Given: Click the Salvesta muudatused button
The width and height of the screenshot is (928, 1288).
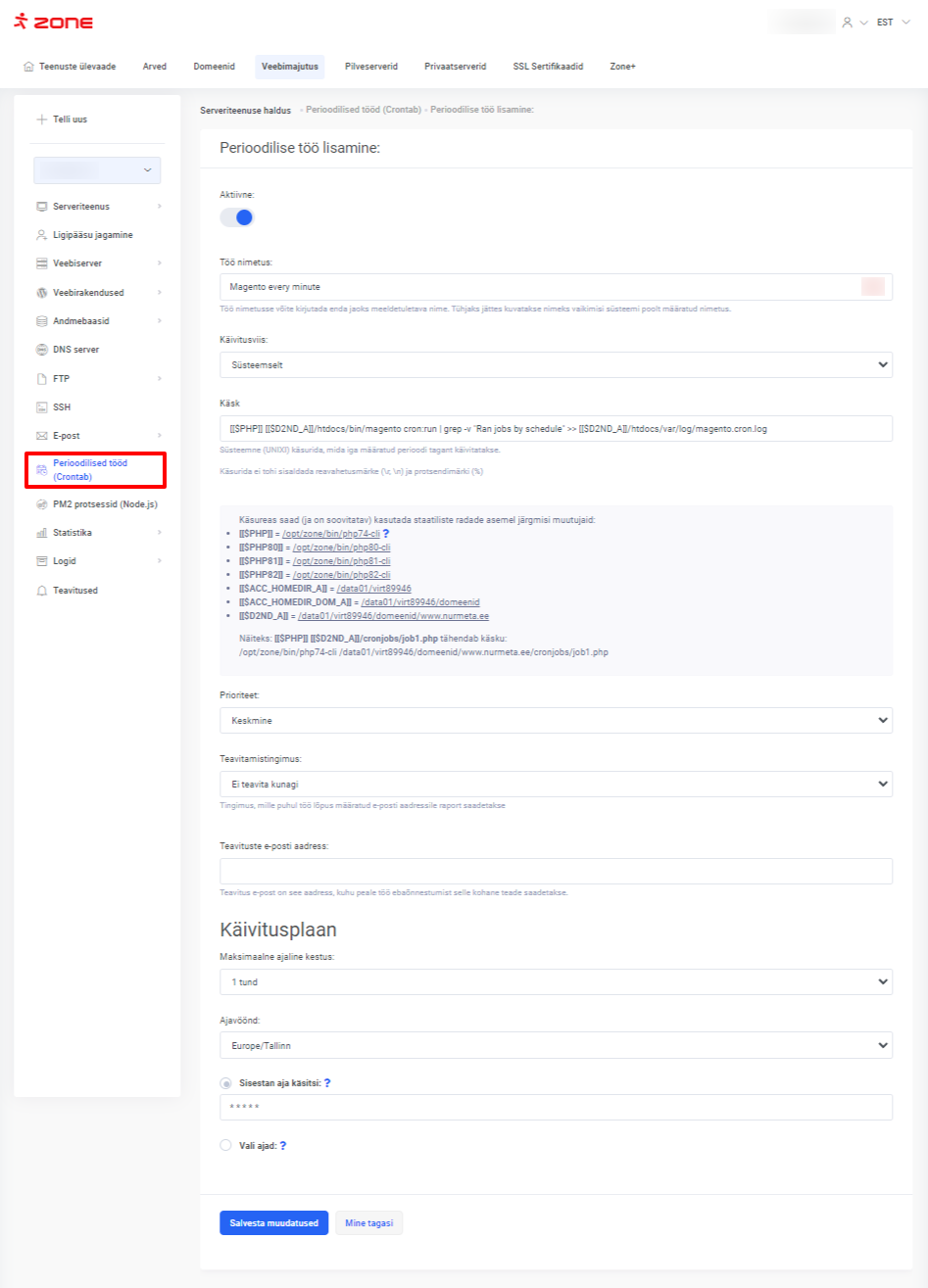Looking at the screenshot, I should tap(273, 1223).
